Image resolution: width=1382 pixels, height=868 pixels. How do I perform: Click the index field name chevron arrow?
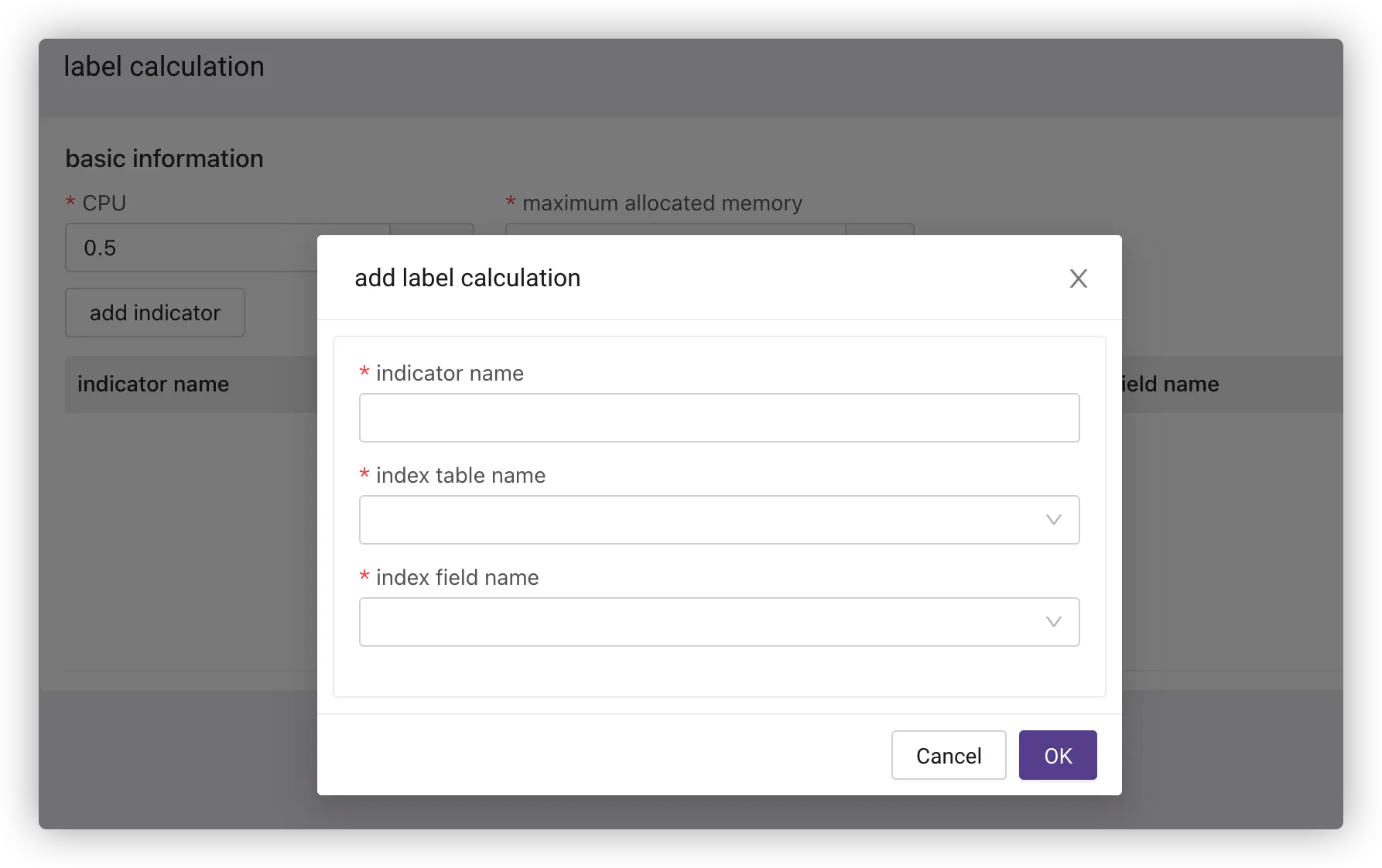point(1053,622)
